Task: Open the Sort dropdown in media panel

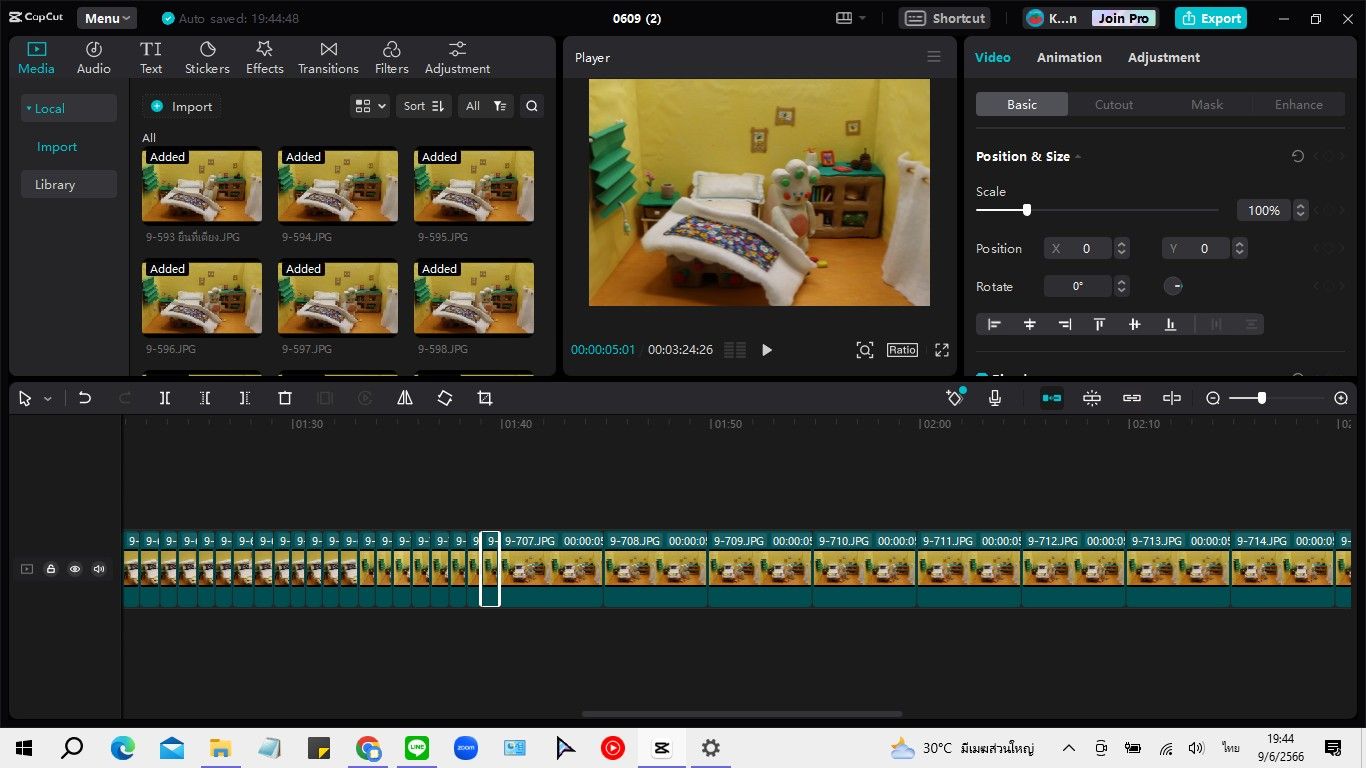Action: coord(425,106)
